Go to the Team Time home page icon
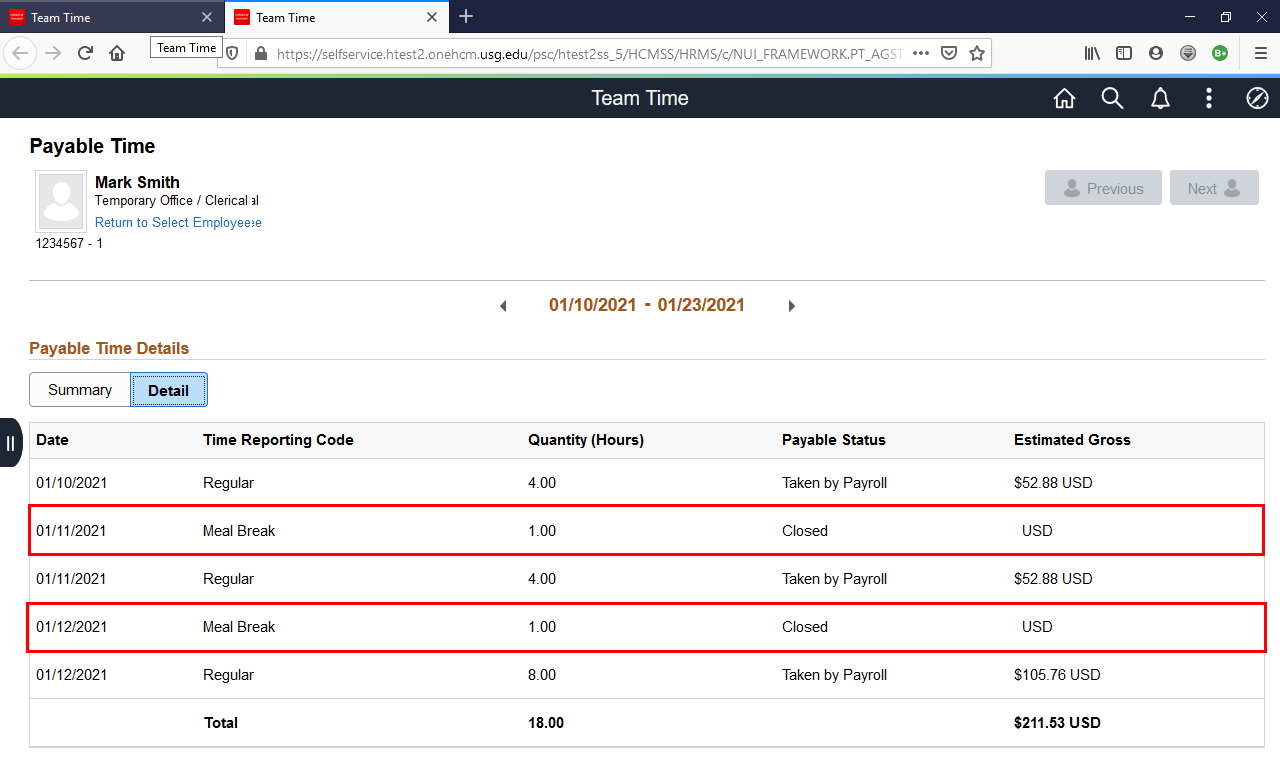 pyautogui.click(x=1064, y=98)
